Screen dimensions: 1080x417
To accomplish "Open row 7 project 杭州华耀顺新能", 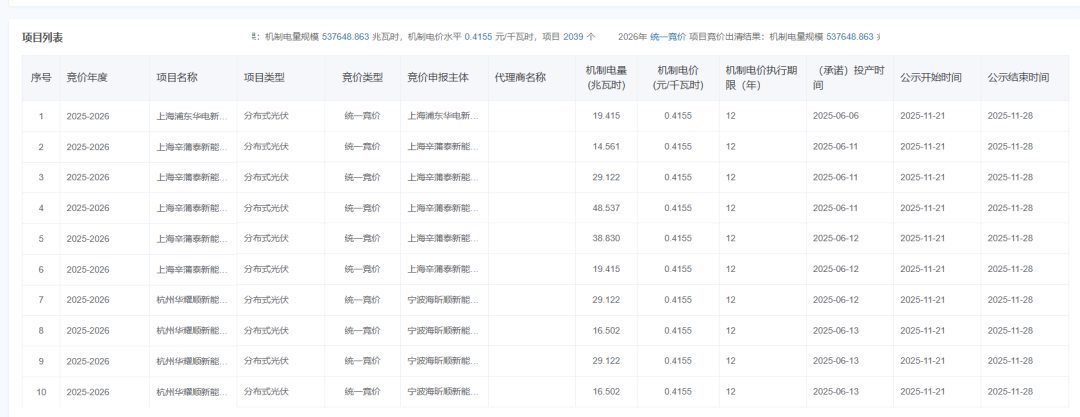I will [x=192, y=300].
